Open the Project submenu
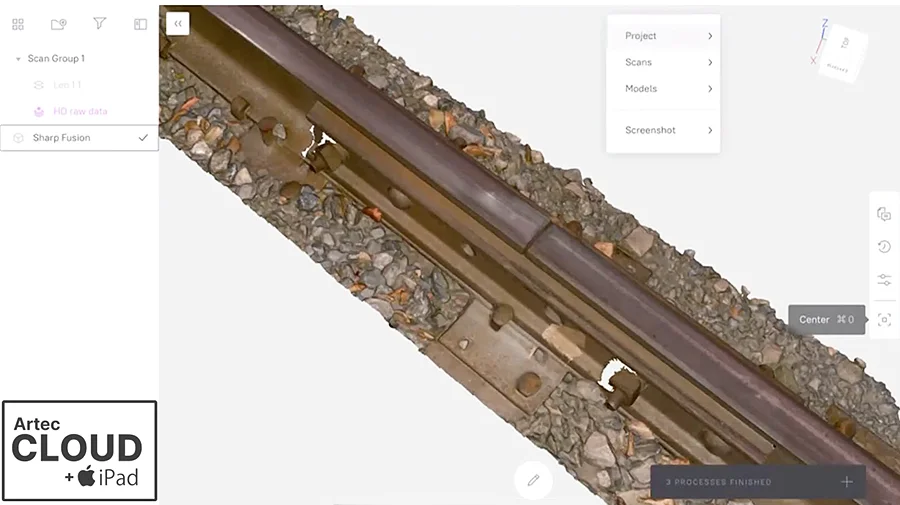 [x=663, y=36]
